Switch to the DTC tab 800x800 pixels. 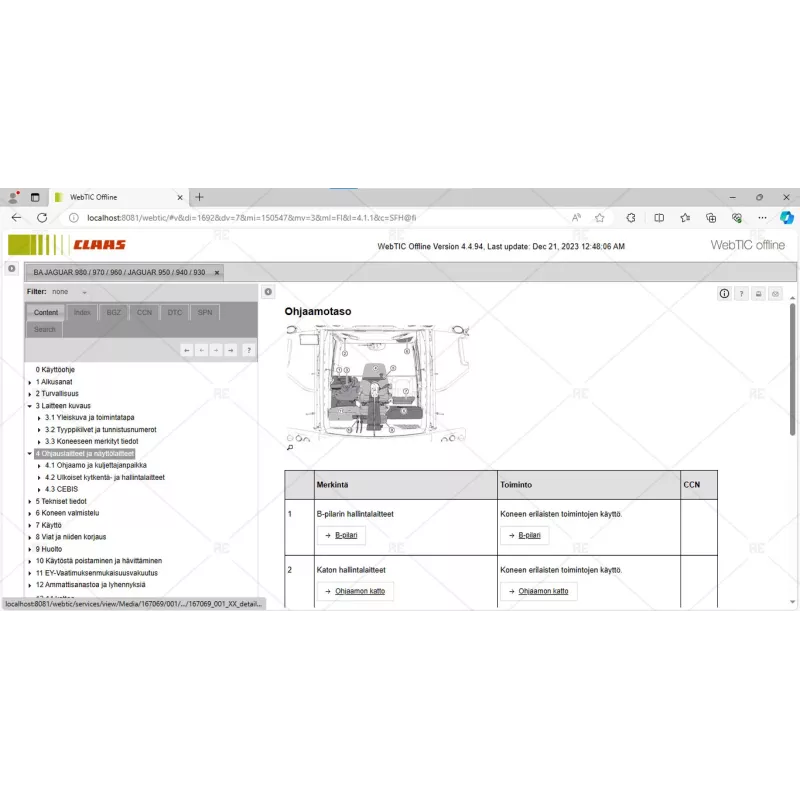174,312
